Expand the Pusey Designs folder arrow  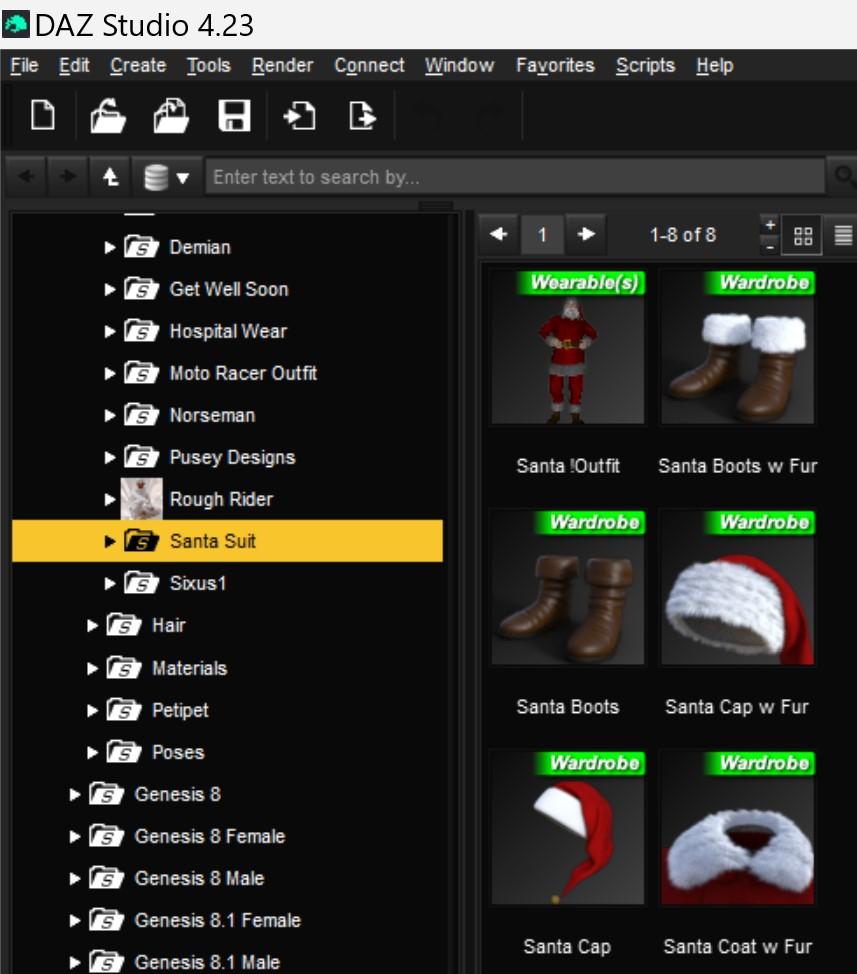pos(110,457)
